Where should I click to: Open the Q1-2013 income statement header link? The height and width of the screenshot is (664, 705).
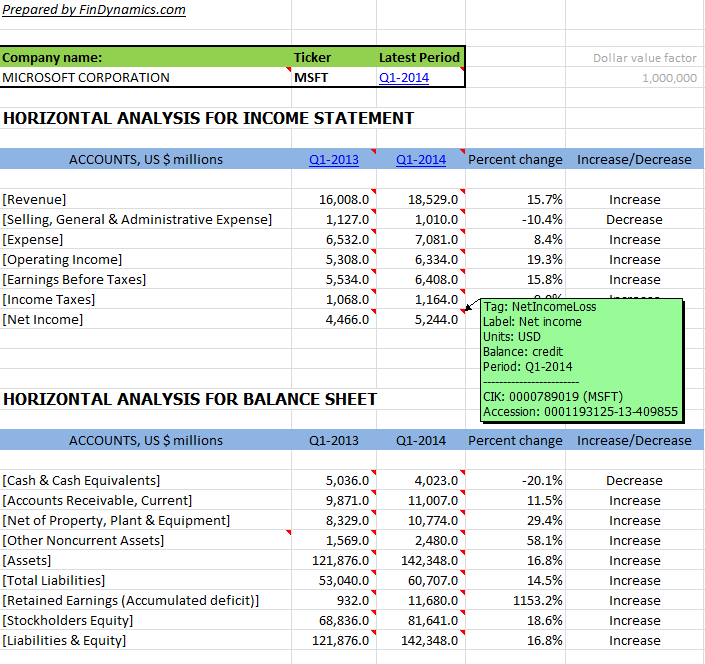pyautogui.click(x=334, y=160)
